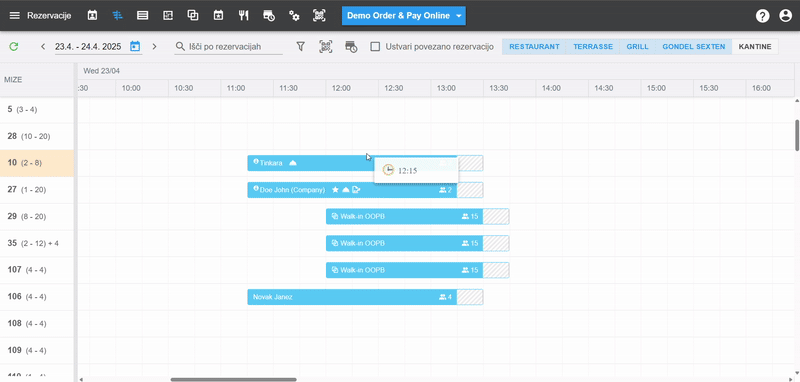Select table row 10 (2 - 8)
Viewport: 800px width, 382px height.
click(x=37, y=163)
